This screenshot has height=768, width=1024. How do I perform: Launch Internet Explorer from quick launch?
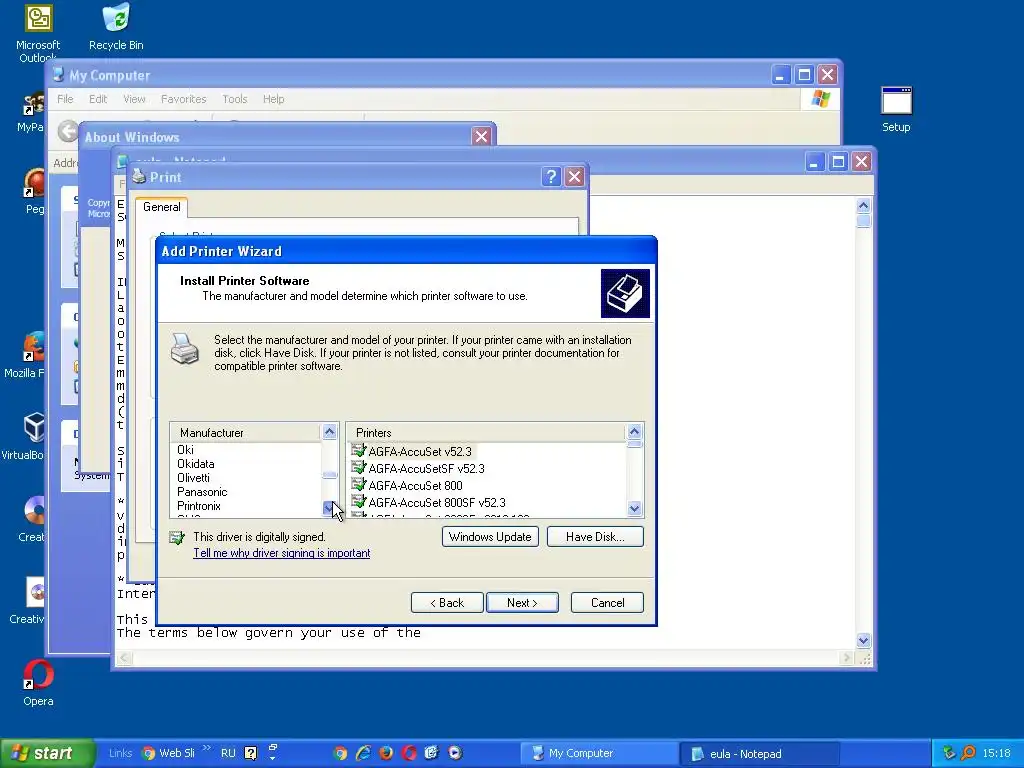(x=363, y=753)
